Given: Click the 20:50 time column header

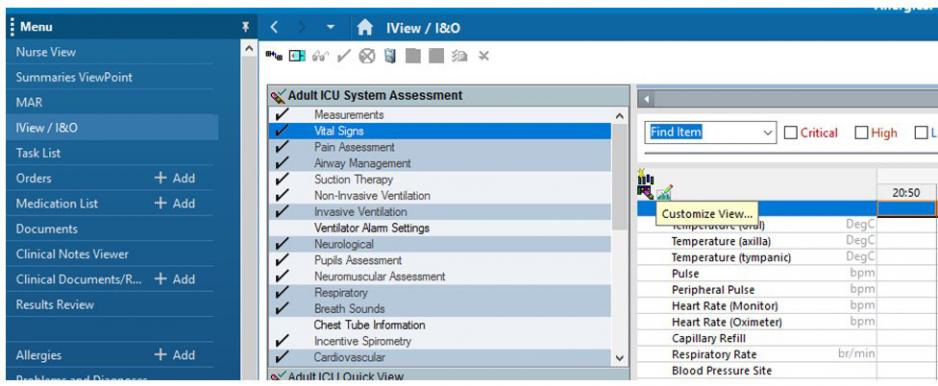Looking at the screenshot, I should coord(906,193).
